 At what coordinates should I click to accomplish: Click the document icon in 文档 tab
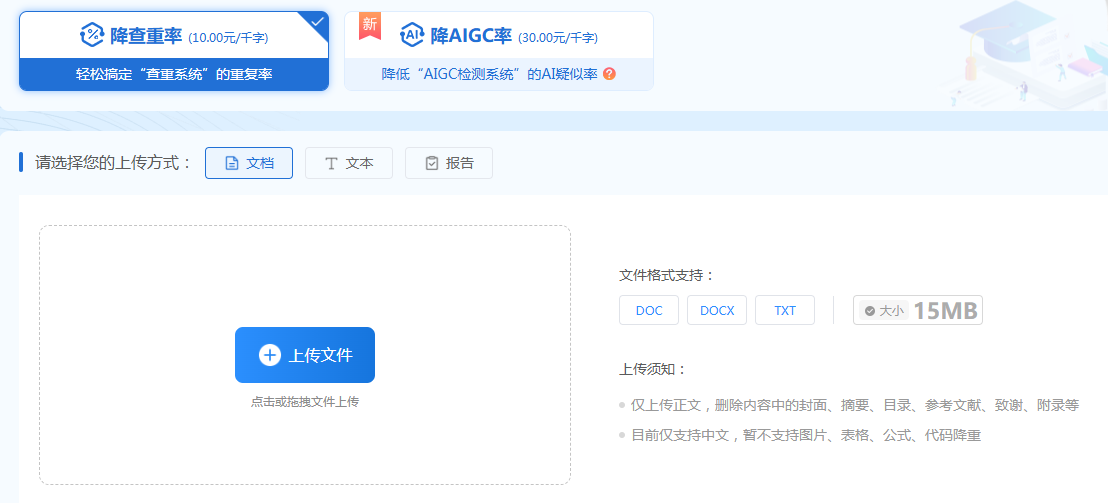[x=231, y=163]
